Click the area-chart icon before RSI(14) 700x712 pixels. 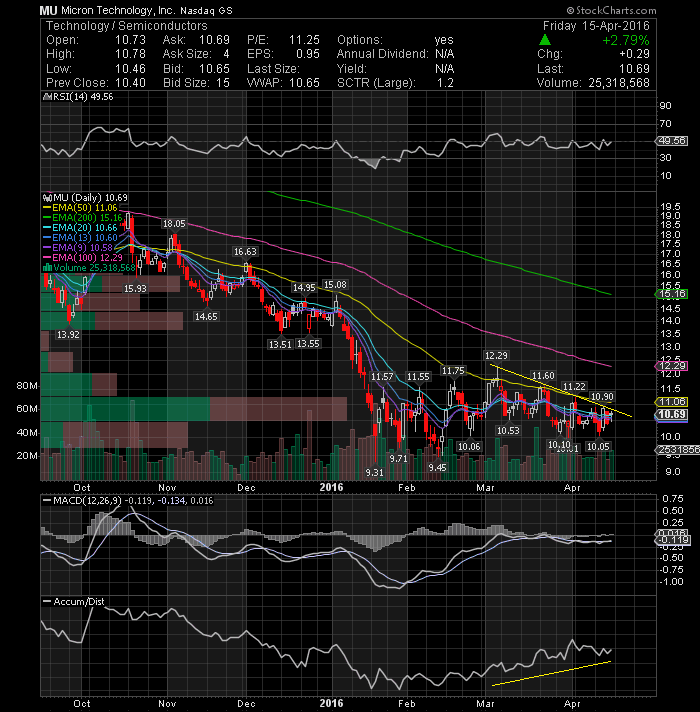(47, 97)
